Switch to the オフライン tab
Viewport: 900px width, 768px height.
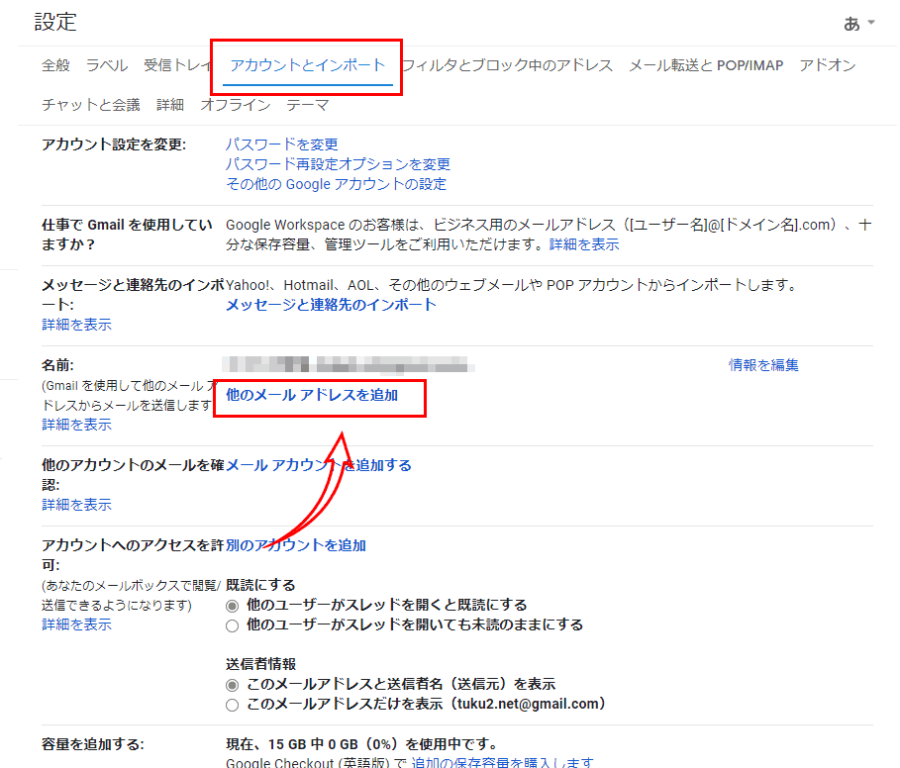tap(235, 105)
